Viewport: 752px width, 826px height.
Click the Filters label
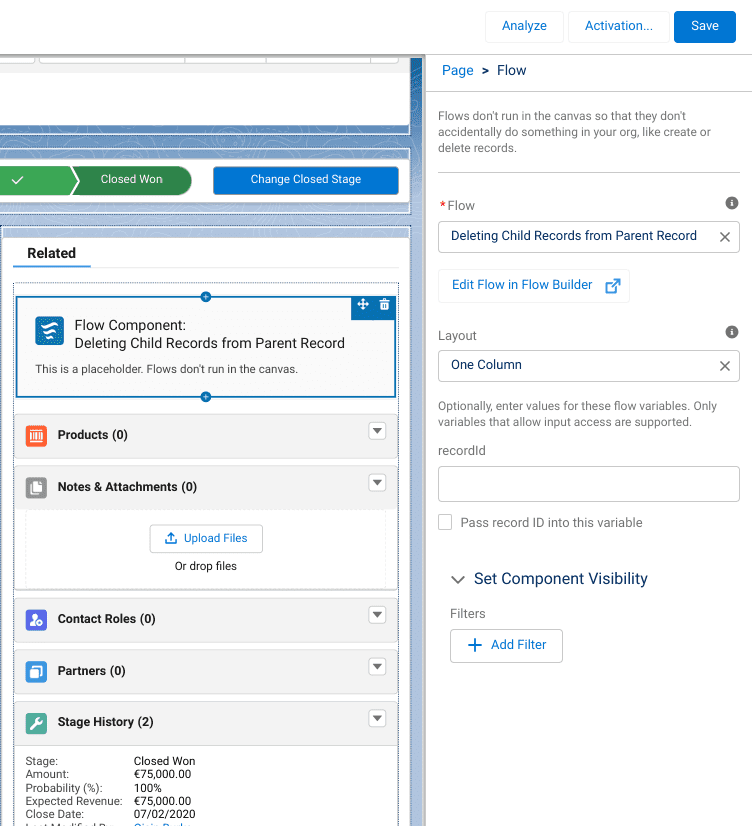tap(468, 614)
